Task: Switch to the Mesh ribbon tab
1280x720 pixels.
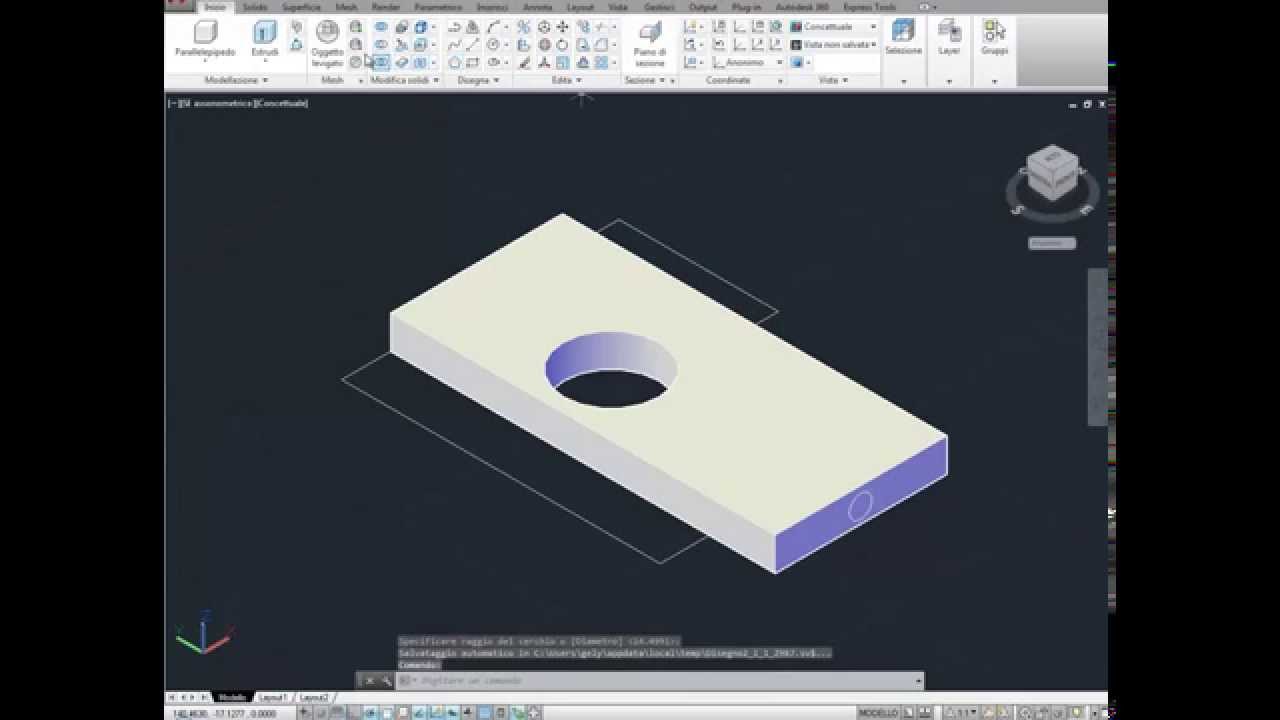Action: click(x=346, y=7)
